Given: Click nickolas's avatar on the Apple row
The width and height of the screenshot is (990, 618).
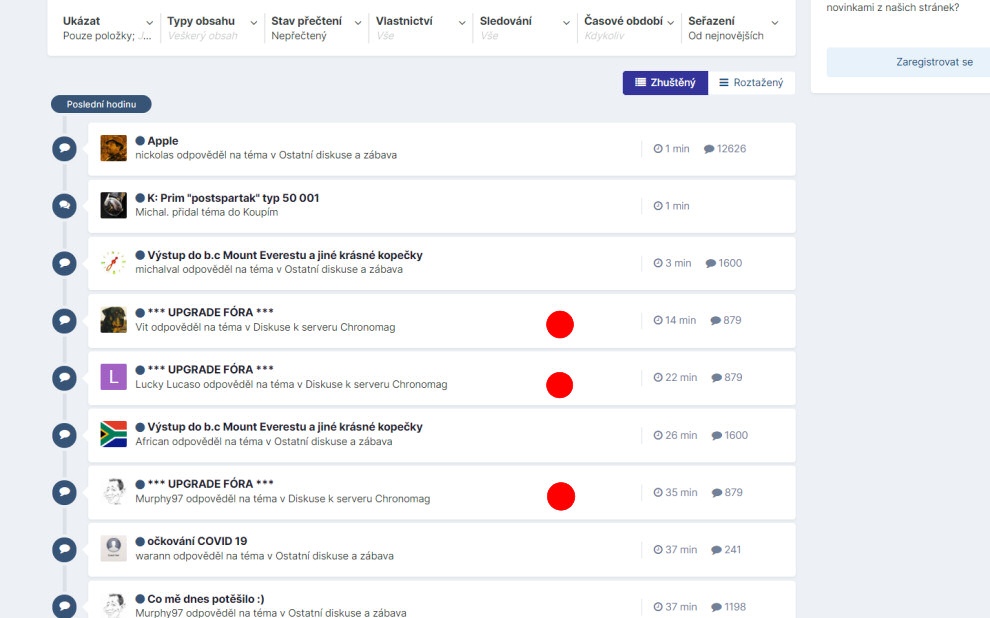Looking at the screenshot, I should pyautogui.click(x=114, y=148).
